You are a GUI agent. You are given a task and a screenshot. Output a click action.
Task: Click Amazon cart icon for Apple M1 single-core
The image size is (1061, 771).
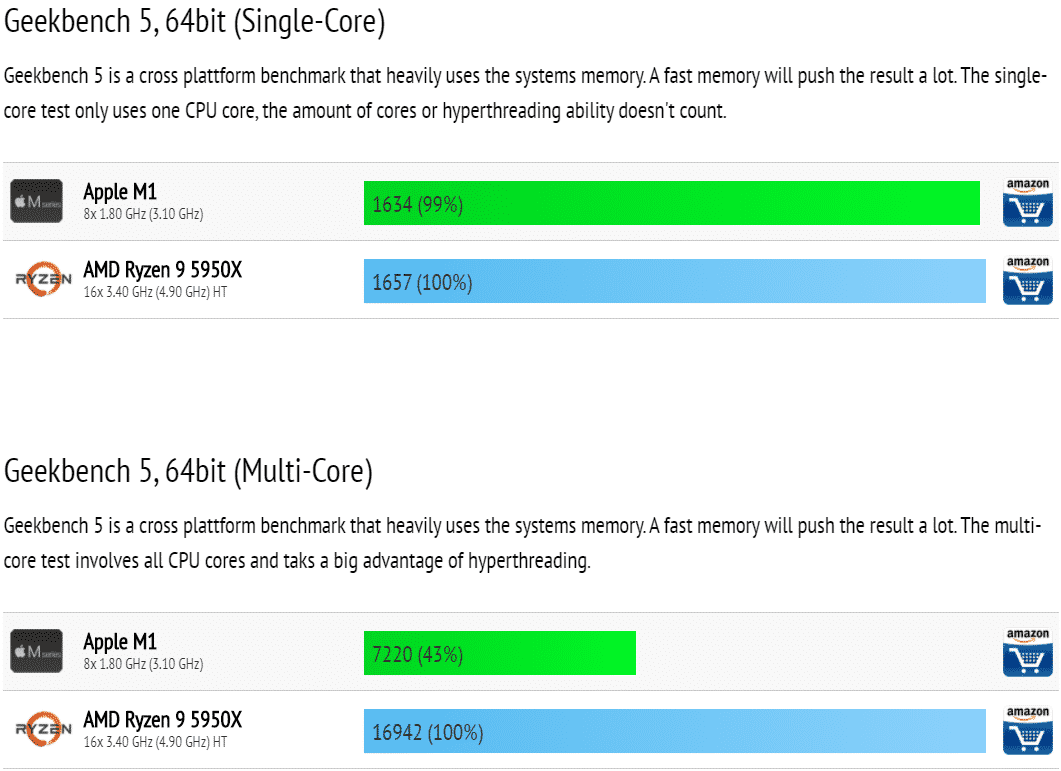pyautogui.click(x=1027, y=202)
